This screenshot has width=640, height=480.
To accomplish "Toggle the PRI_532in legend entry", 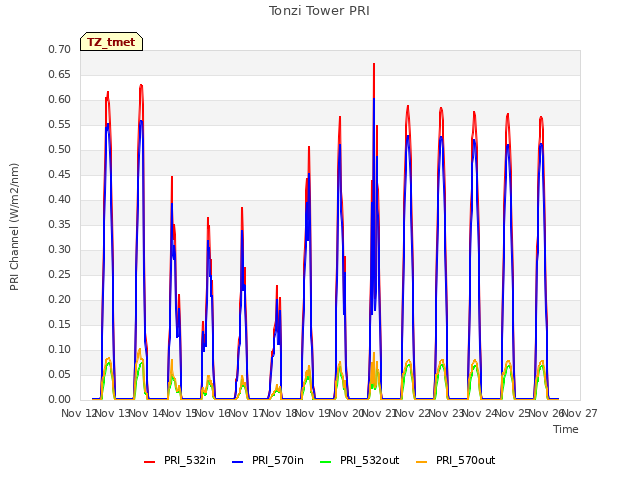I will click(x=180, y=460).
